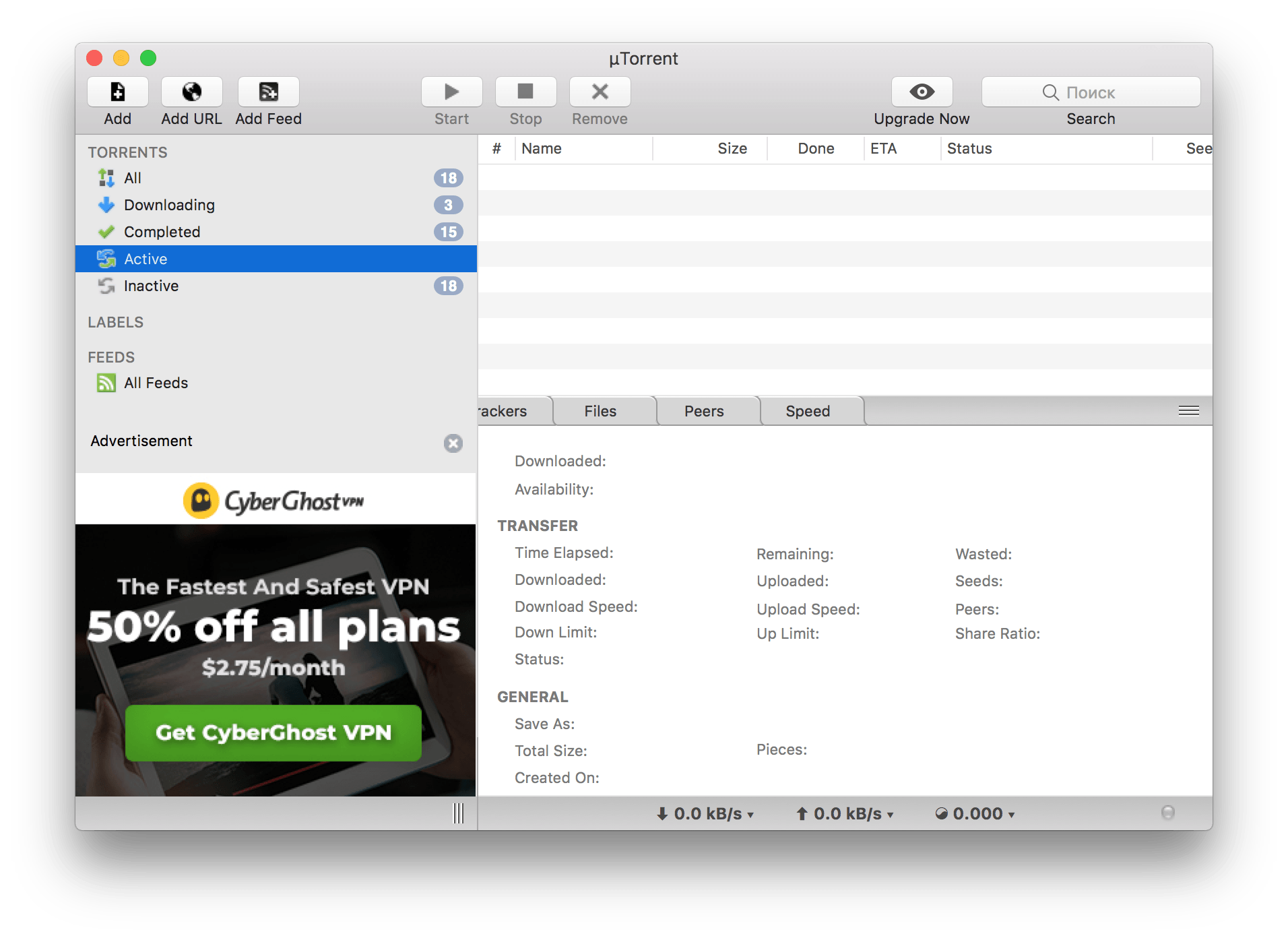Click into the Поиск search field

[x=1091, y=92]
